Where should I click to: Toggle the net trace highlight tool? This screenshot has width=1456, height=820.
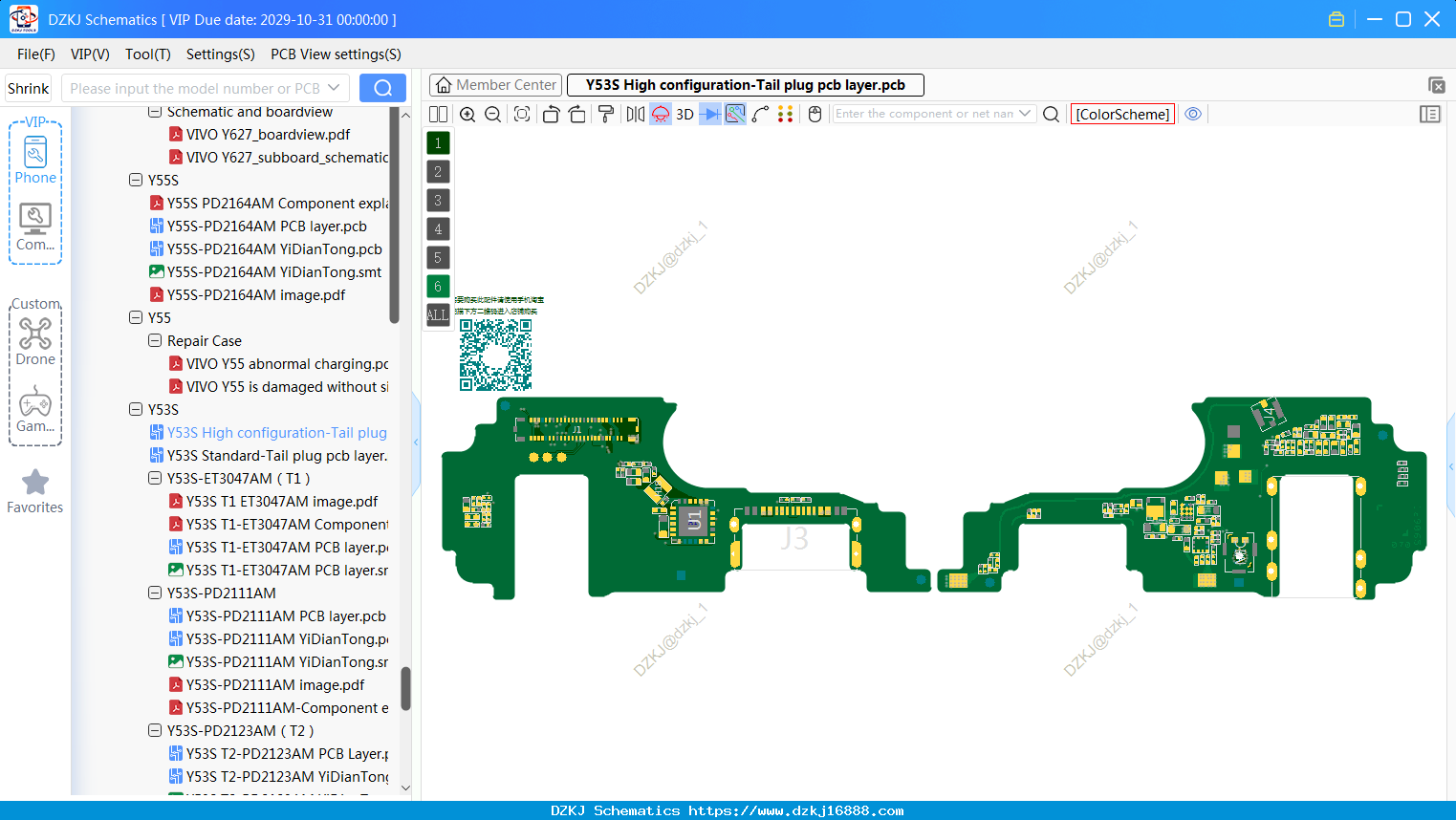coord(735,114)
